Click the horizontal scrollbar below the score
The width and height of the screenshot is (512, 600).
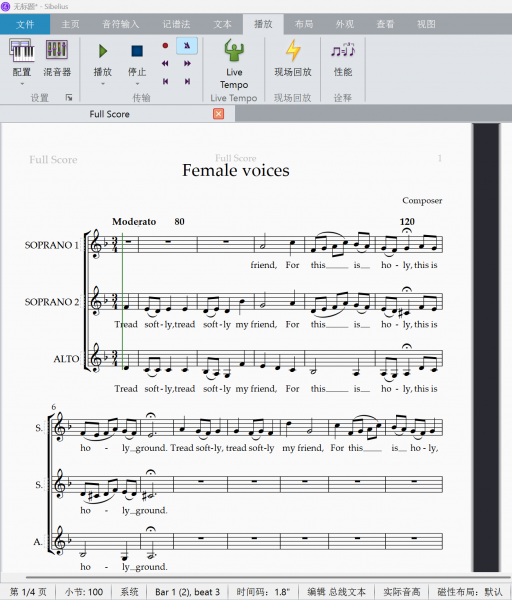[269, 577]
